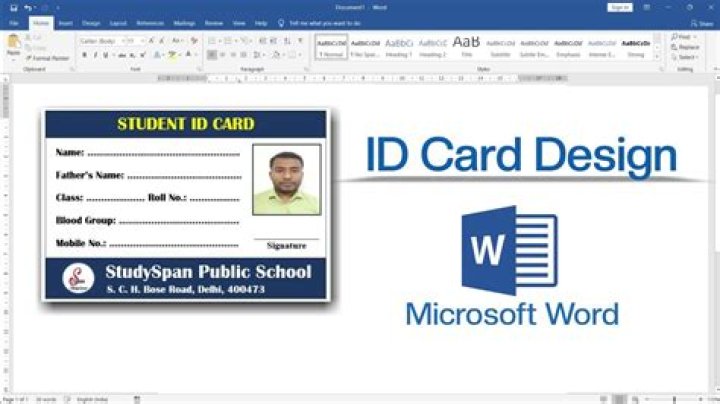Click Replace in the Editing group
The image size is (720, 404).
(685, 47)
